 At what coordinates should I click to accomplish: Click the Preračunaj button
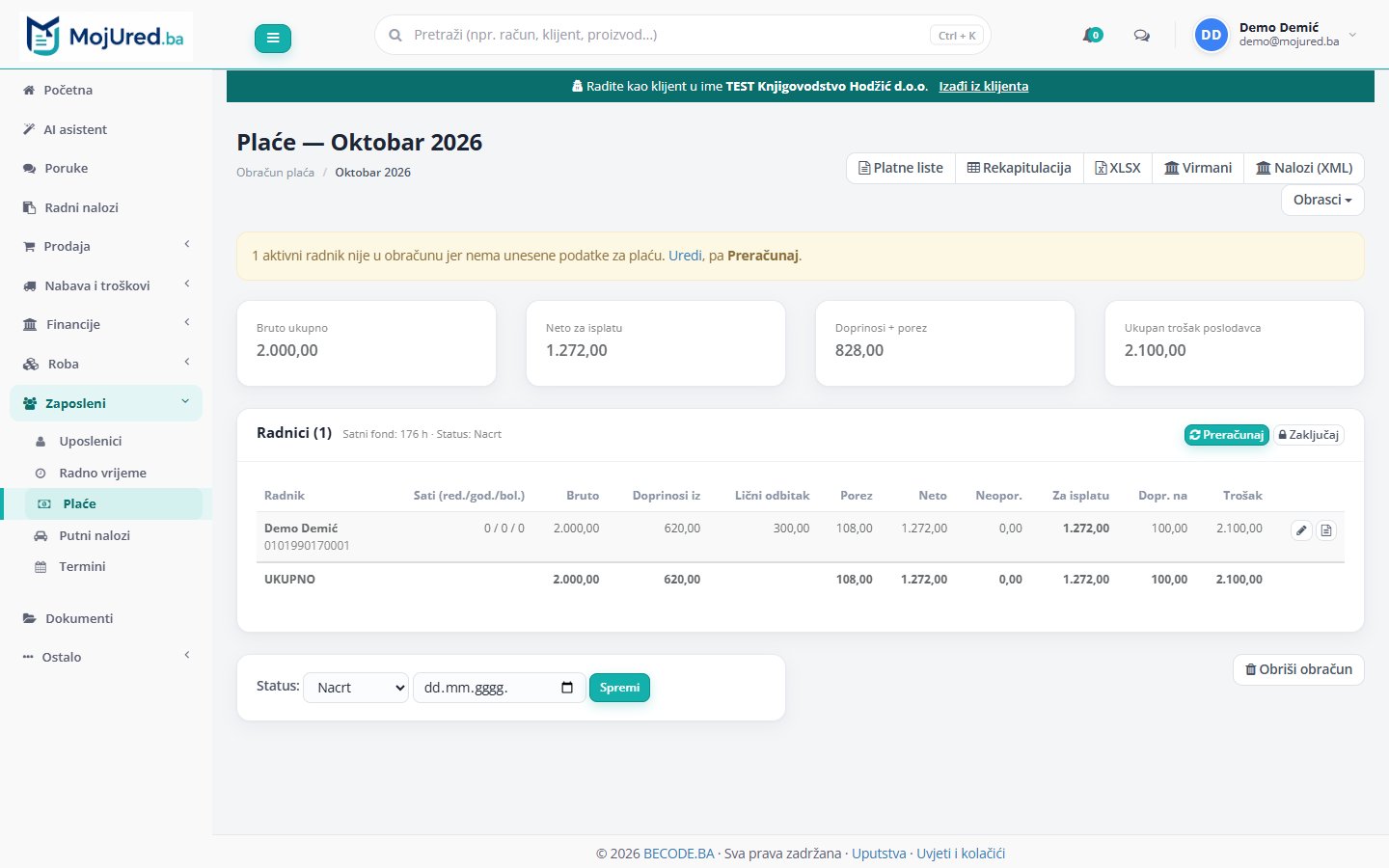[1227, 435]
